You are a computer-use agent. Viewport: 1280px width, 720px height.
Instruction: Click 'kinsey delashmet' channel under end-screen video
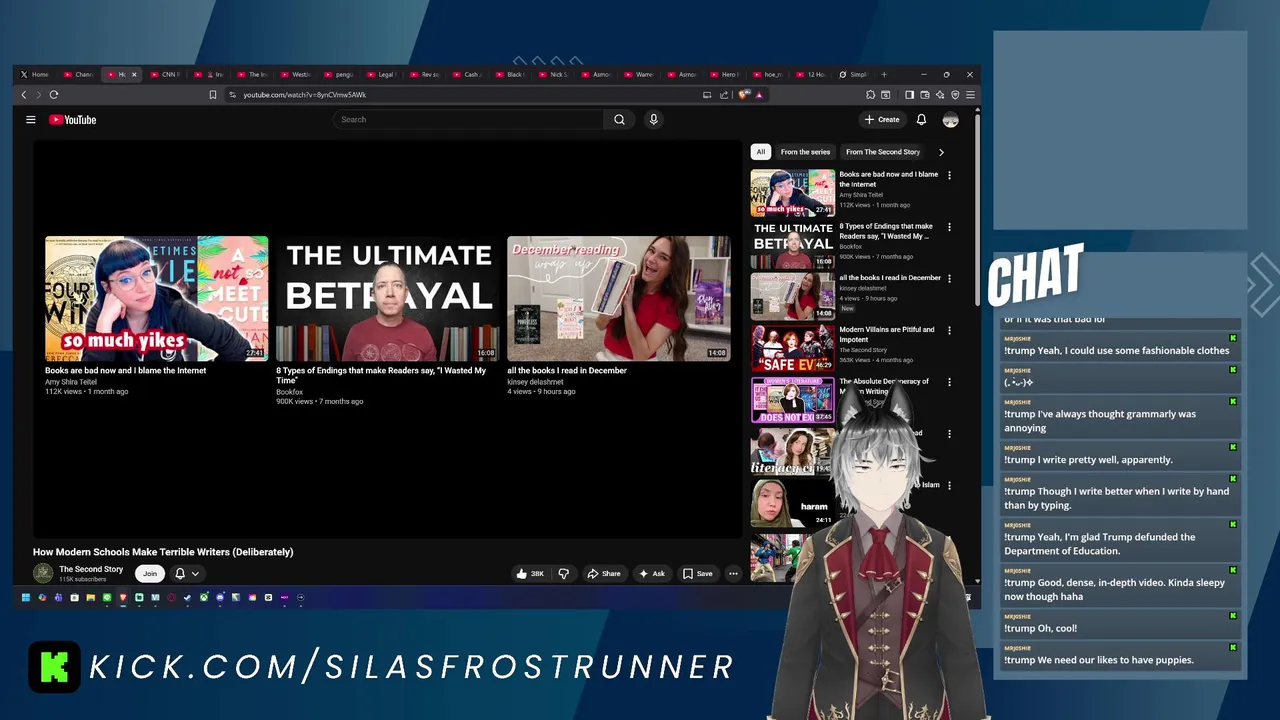(535, 382)
